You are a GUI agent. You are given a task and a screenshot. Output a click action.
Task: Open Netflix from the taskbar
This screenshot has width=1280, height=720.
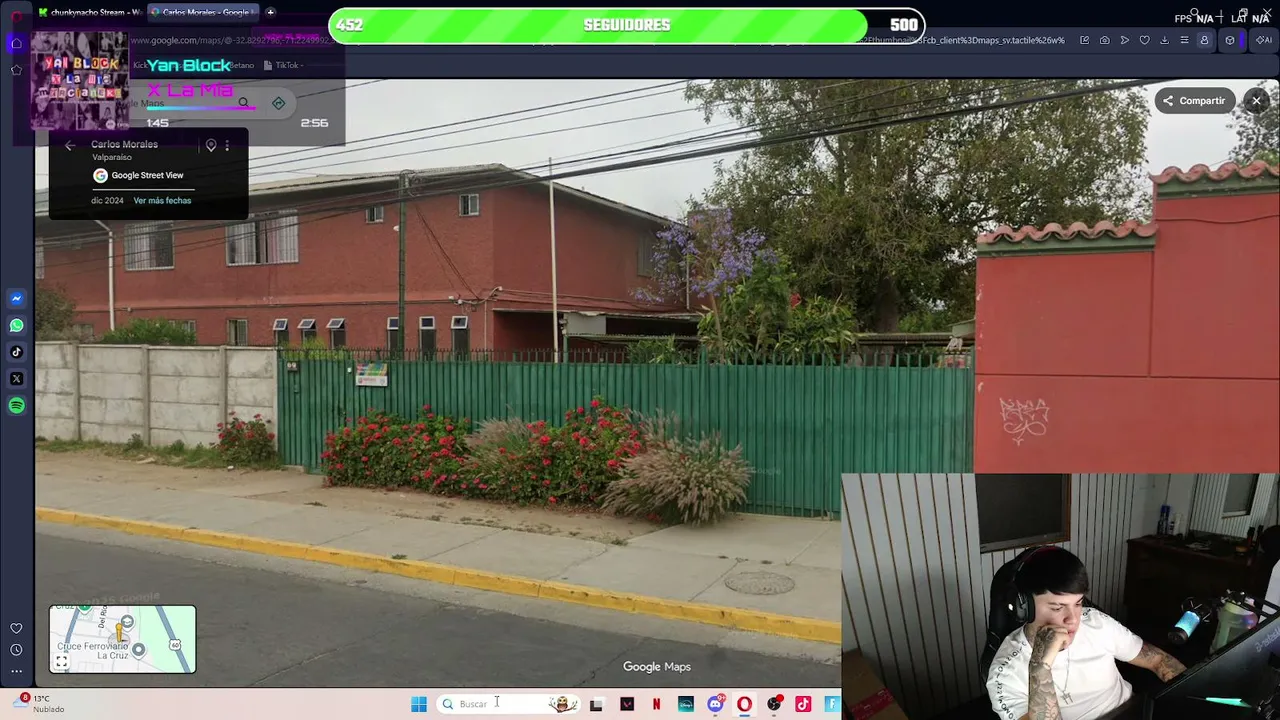(x=656, y=704)
